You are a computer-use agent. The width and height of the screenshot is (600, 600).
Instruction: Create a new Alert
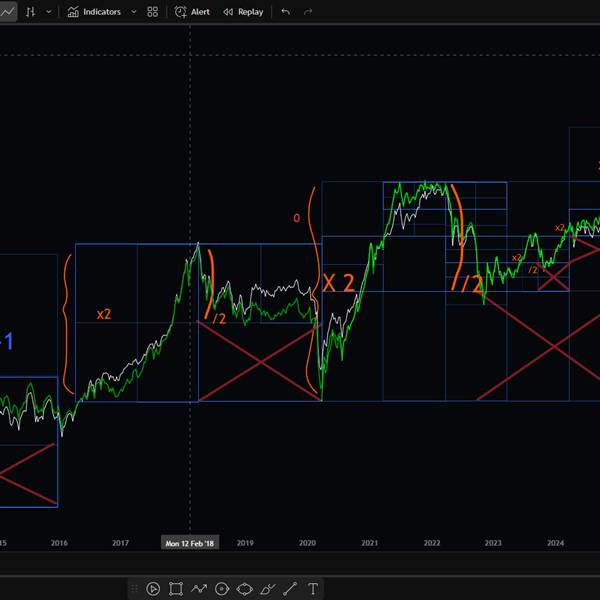pyautogui.click(x=192, y=12)
